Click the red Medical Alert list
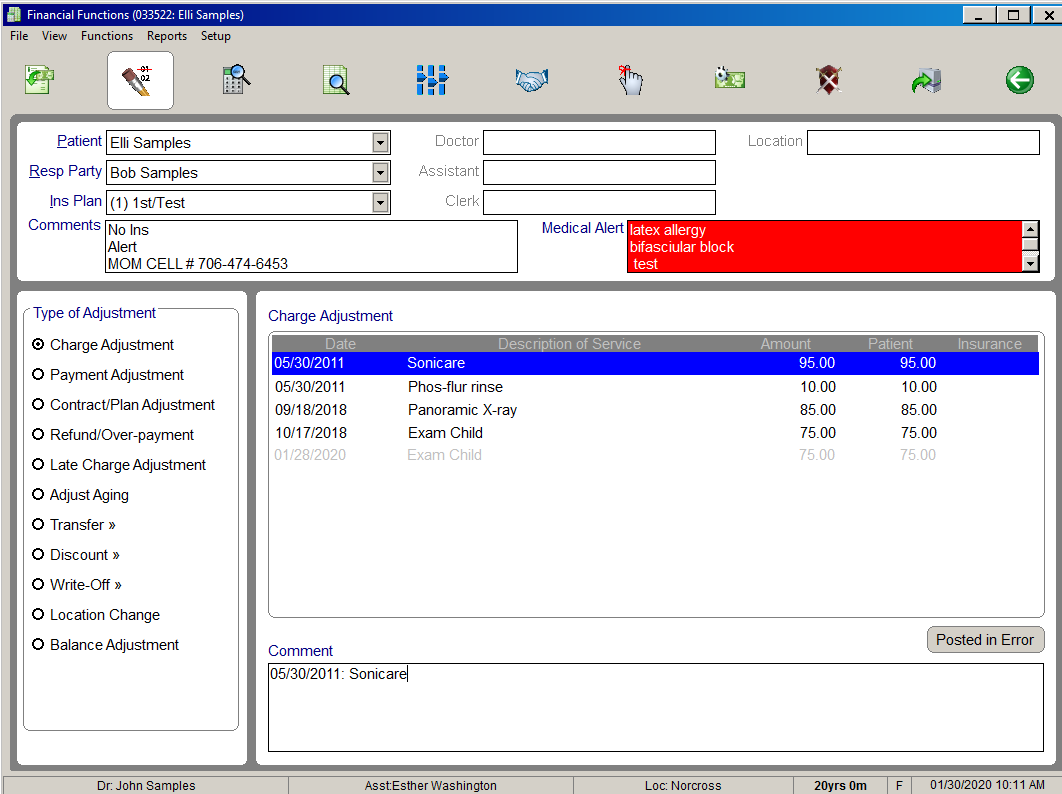 (825, 247)
